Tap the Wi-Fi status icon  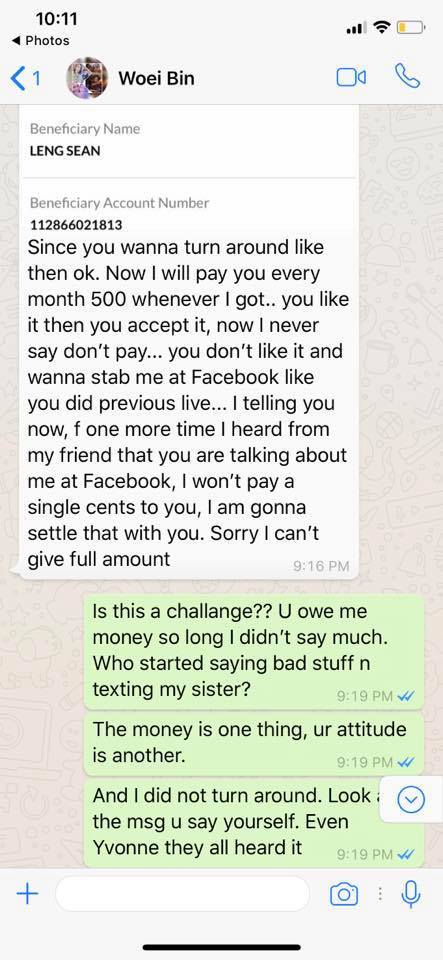click(x=382, y=28)
